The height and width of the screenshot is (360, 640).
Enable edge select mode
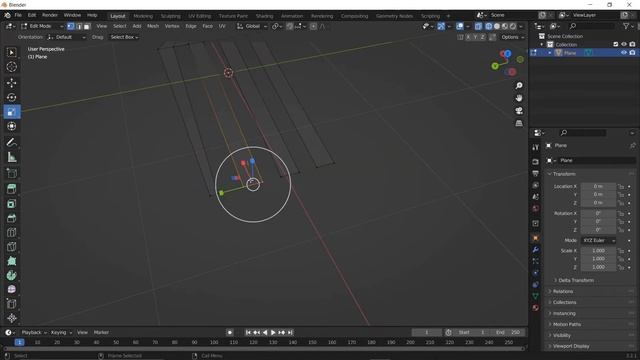[79, 26]
